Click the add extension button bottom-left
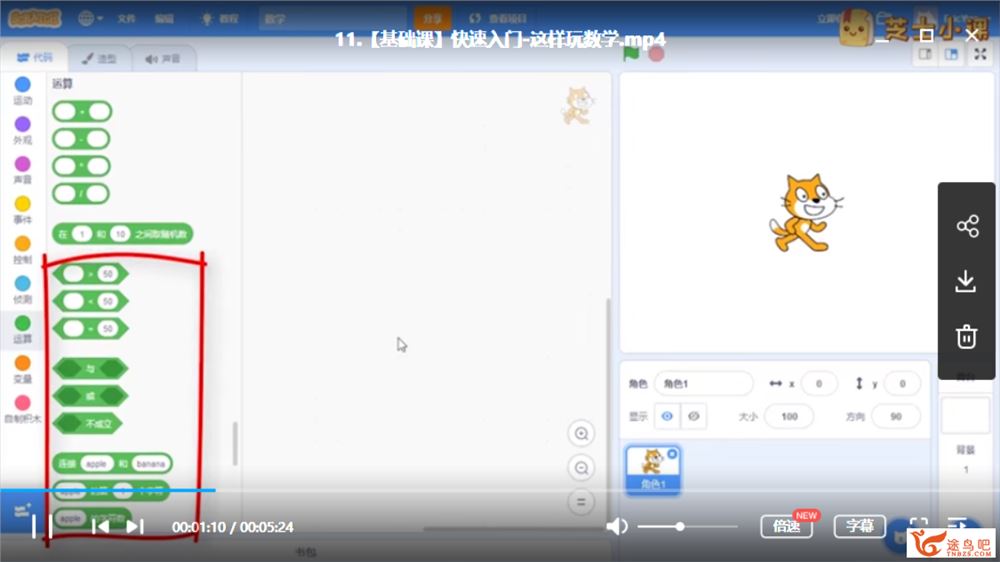The image size is (1000, 562). pyautogui.click(x=22, y=511)
